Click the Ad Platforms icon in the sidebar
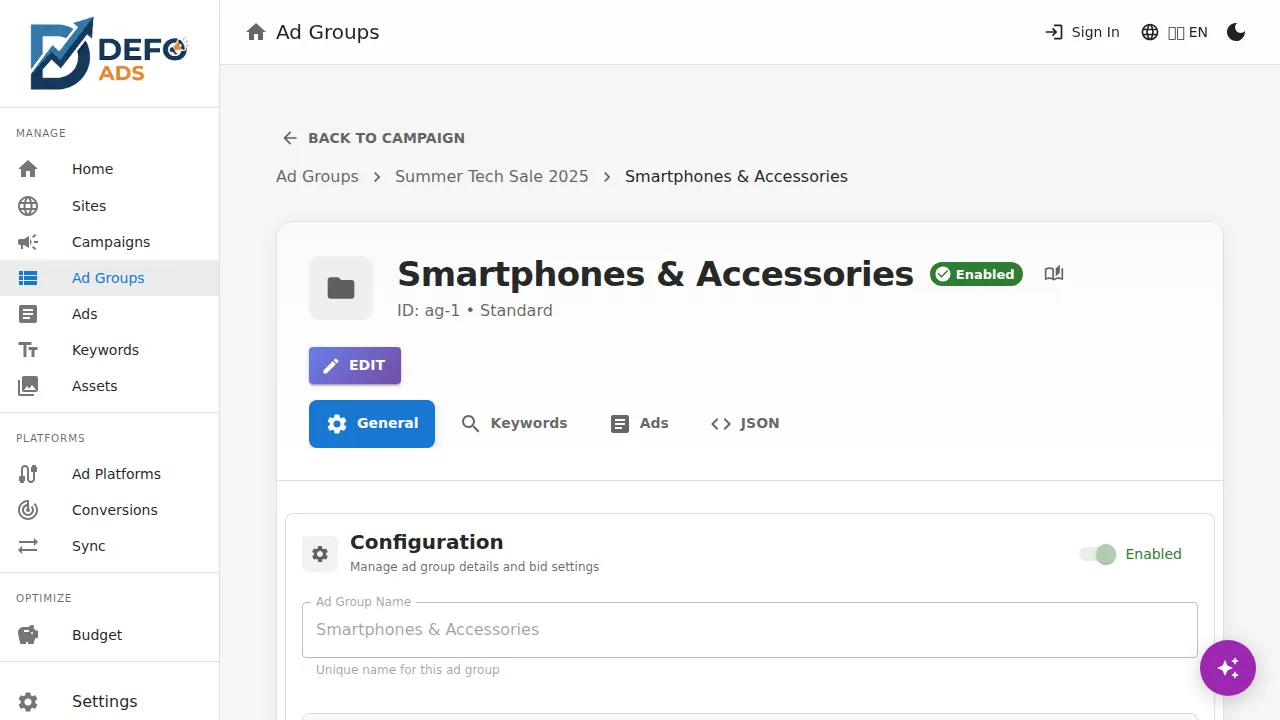This screenshot has width=1280, height=720. click(x=28, y=474)
